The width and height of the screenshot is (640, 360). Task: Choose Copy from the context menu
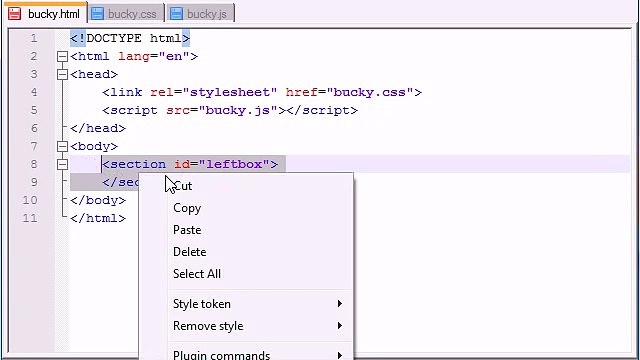tap(246, 208)
